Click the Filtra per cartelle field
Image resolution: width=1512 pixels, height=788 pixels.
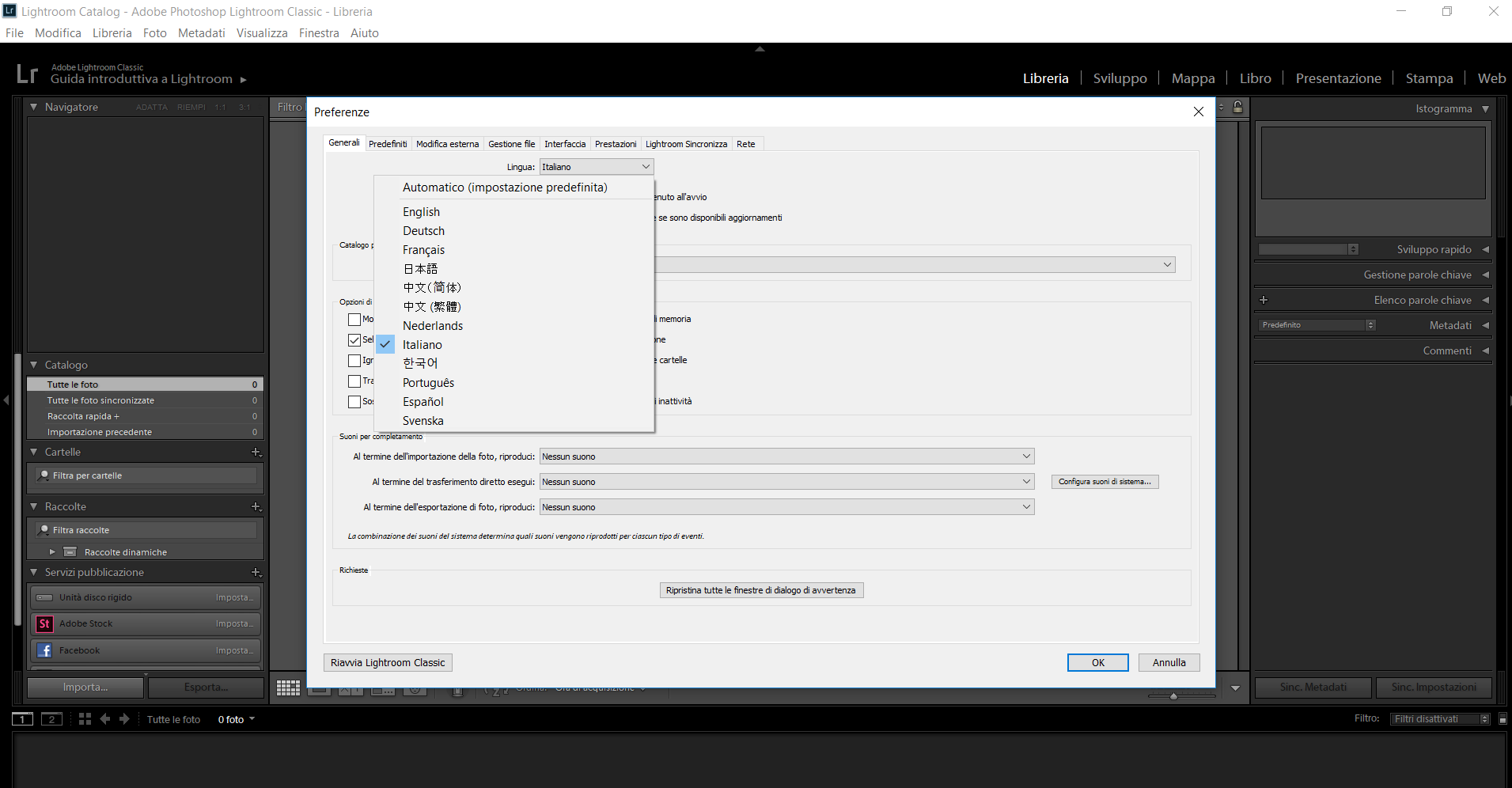click(x=146, y=475)
